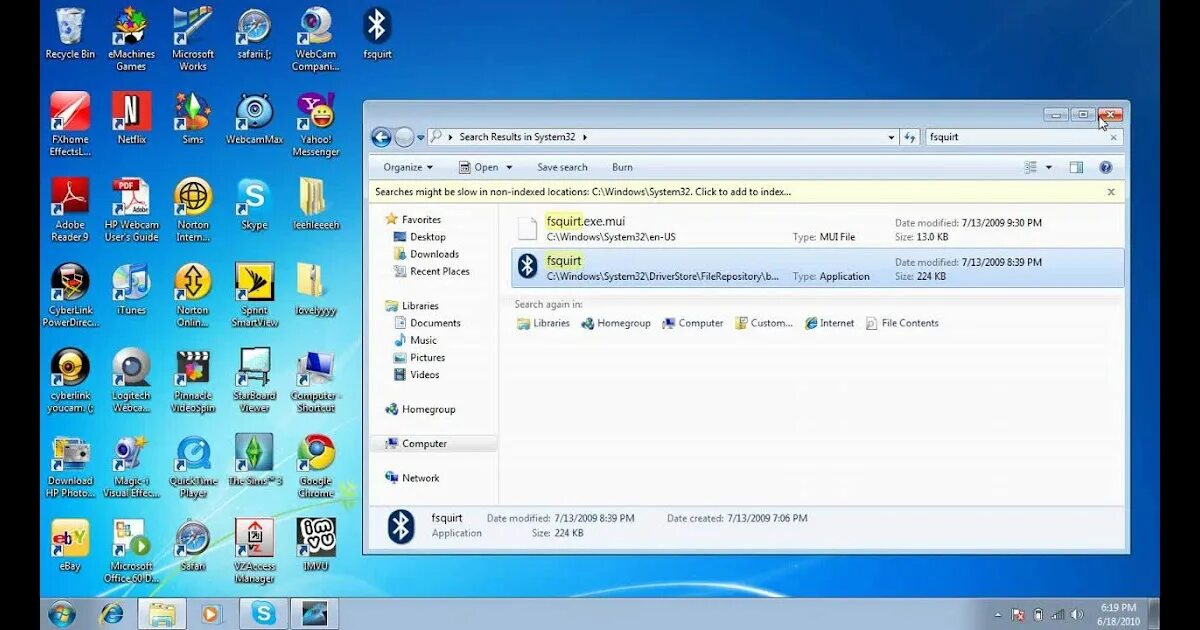The height and width of the screenshot is (630, 1200).
Task: Click Burn in the Explorer toolbar
Action: 622,167
